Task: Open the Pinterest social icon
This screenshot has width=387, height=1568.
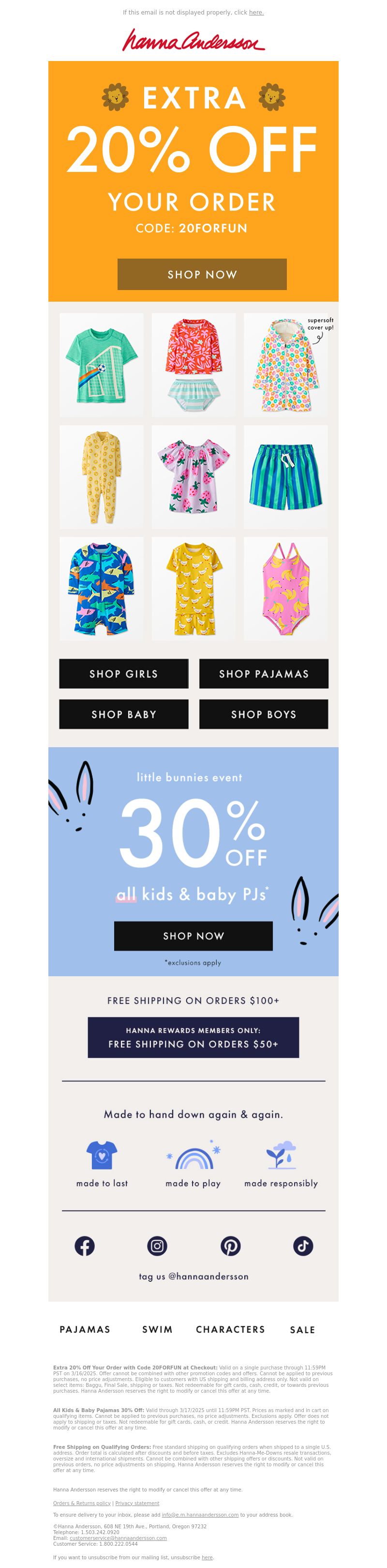Action: [x=231, y=1245]
